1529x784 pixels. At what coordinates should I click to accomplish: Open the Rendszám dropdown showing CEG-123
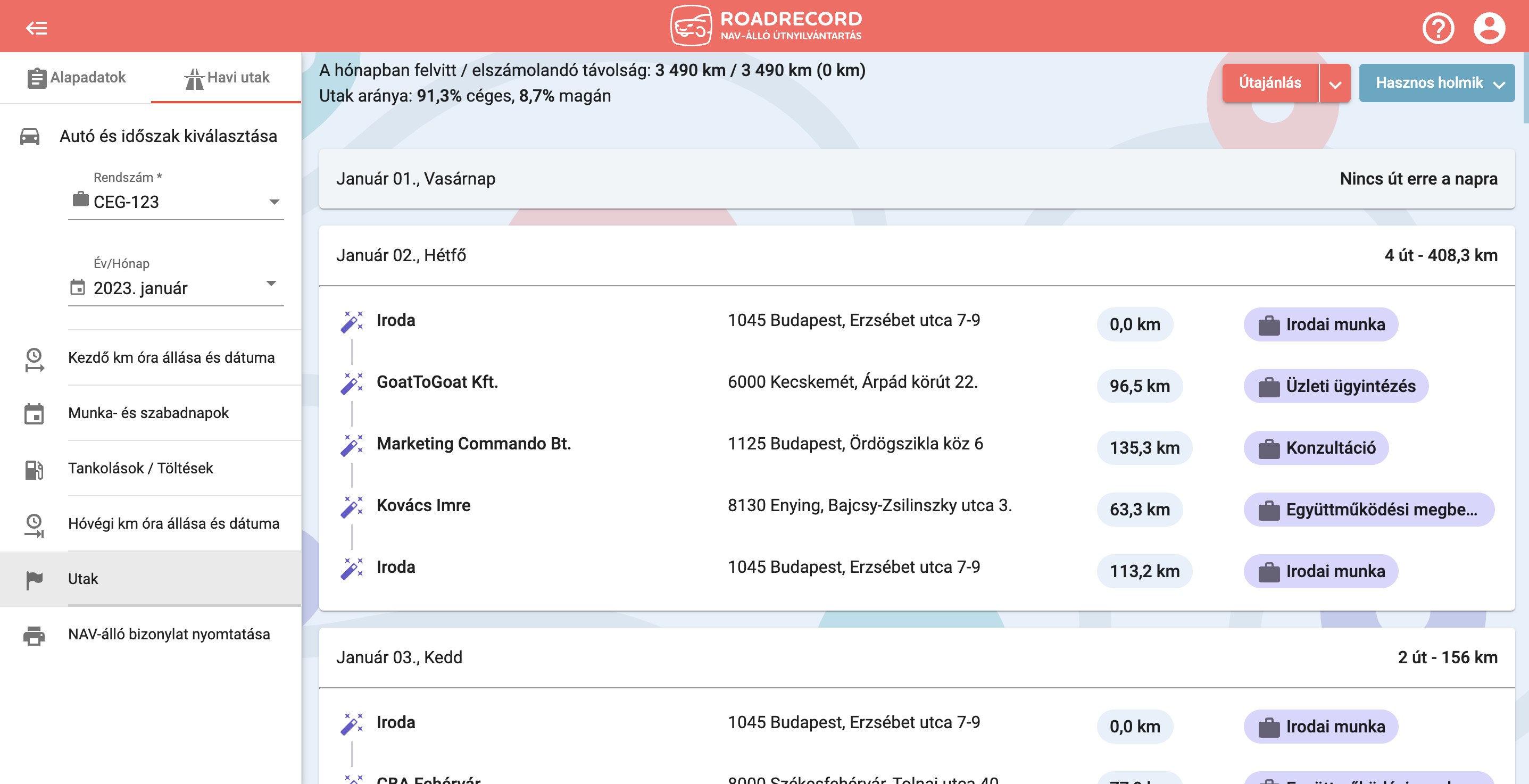176,202
